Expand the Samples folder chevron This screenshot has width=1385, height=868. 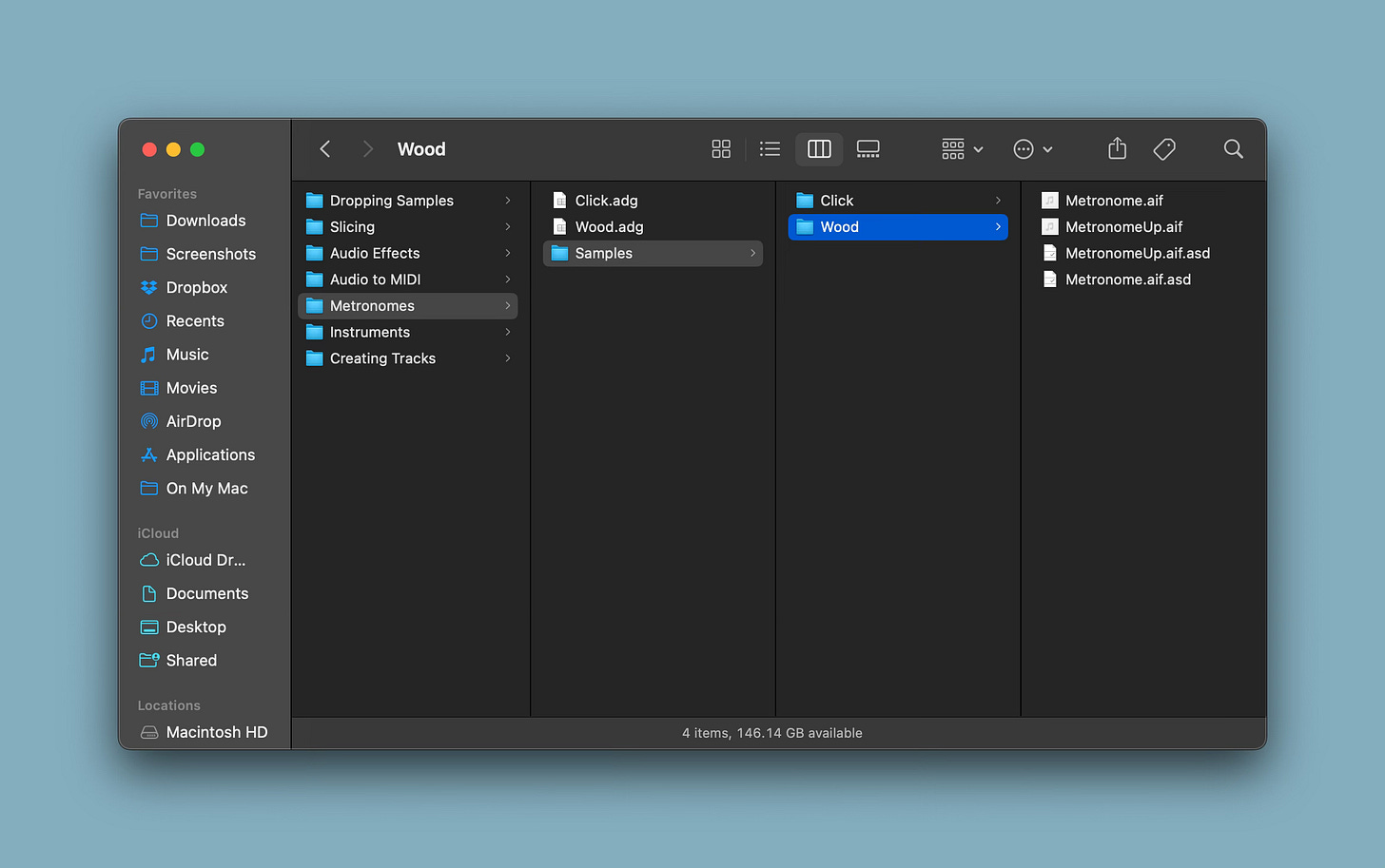pos(752,253)
